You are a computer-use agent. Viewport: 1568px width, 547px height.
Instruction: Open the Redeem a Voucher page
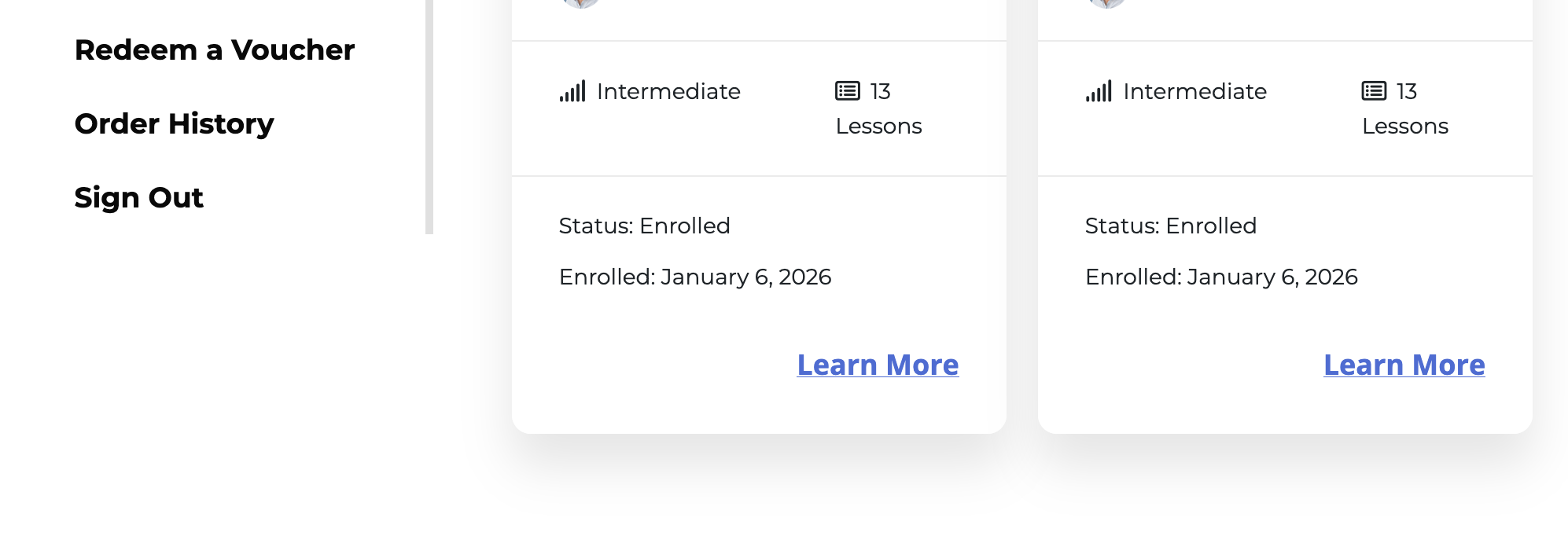pos(214,50)
